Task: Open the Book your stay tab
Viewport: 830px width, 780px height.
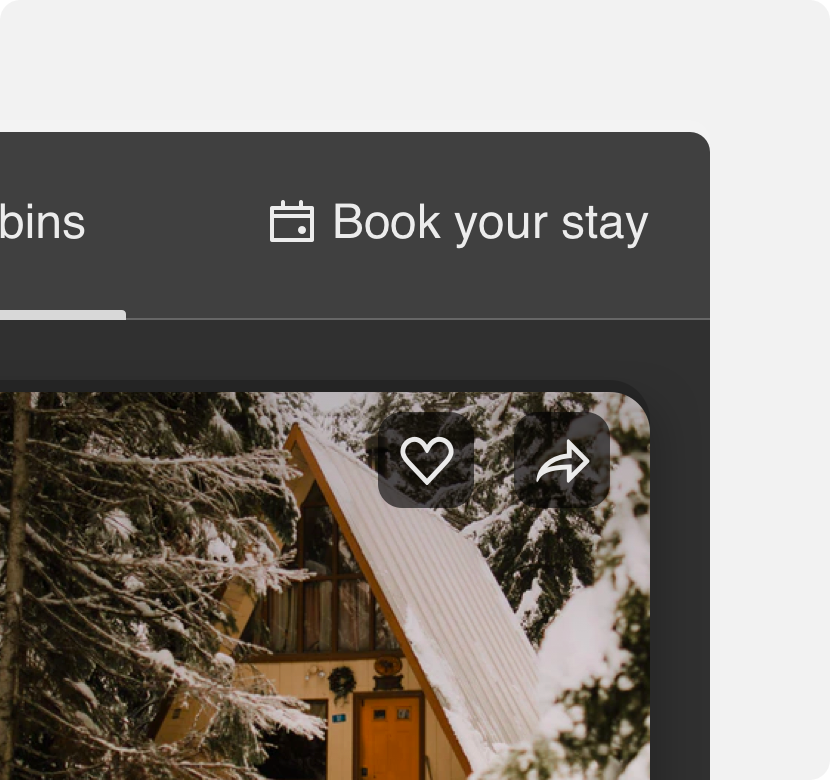Action: (x=459, y=222)
